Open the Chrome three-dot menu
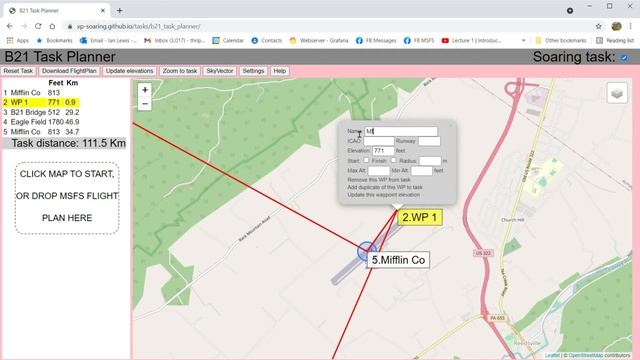The image size is (640, 360). (631, 26)
